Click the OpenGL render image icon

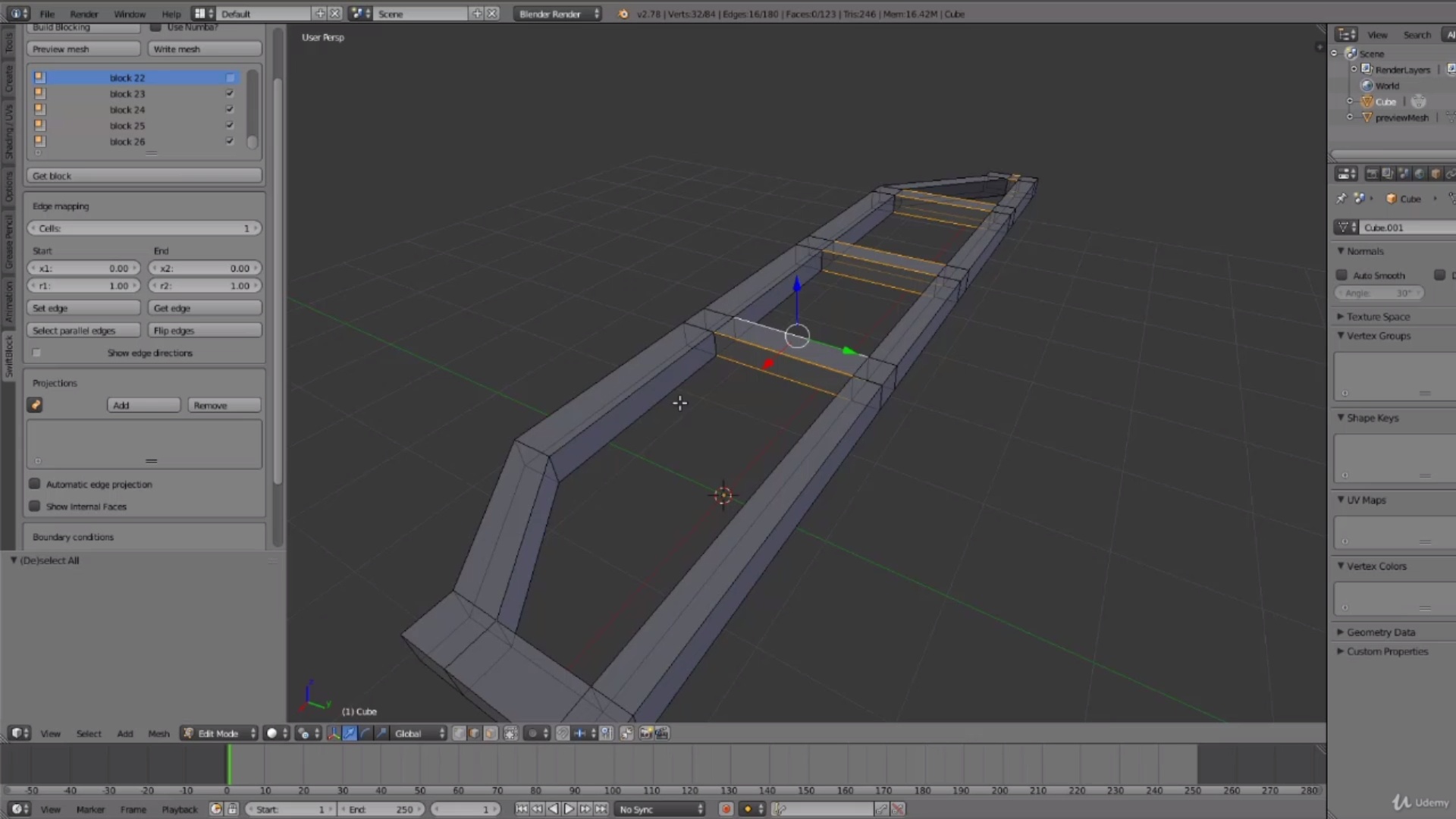click(x=645, y=733)
